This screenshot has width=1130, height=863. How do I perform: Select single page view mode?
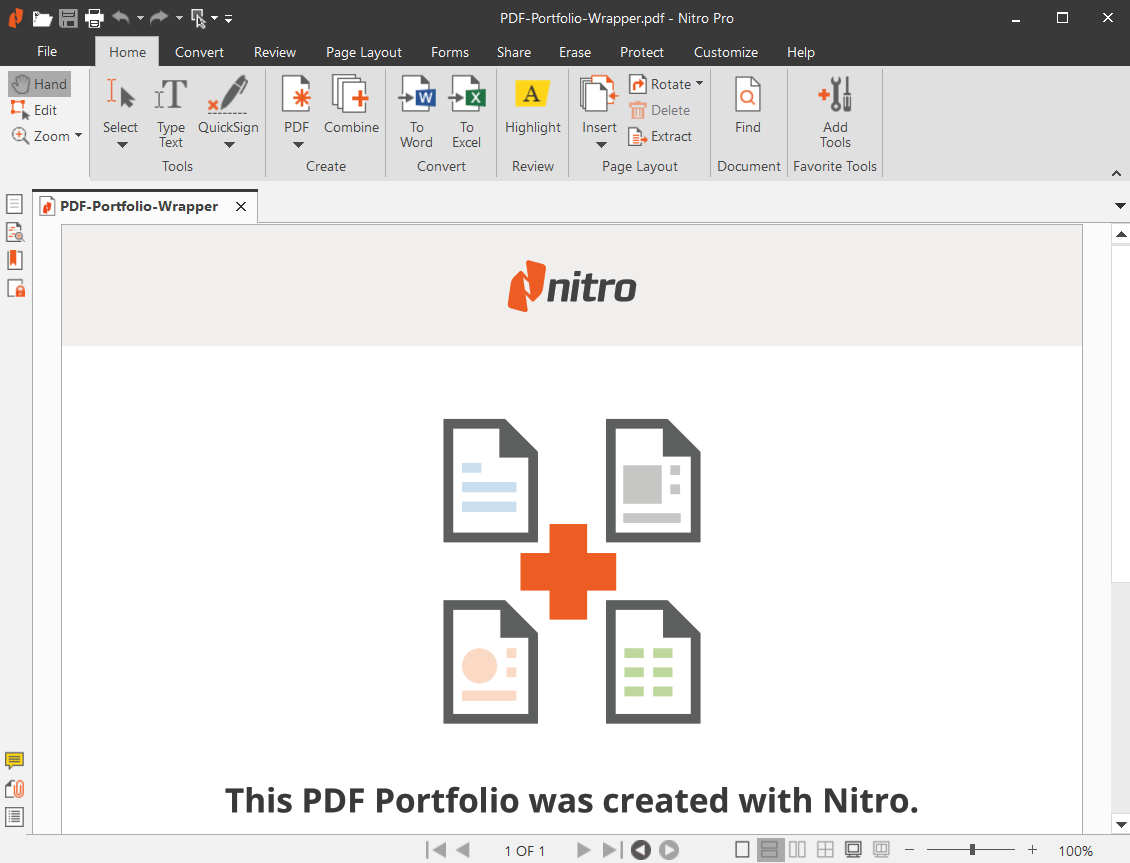pyautogui.click(x=742, y=850)
